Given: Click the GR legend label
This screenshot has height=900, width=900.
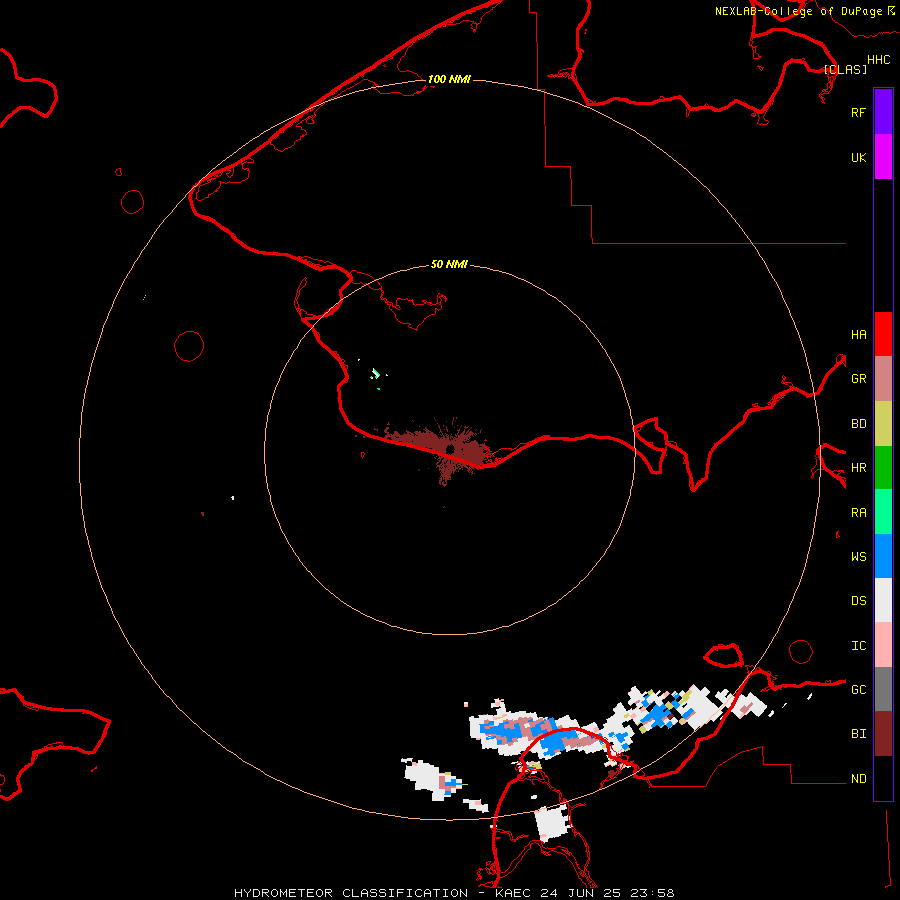Looking at the screenshot, I should click(x=858, y=378).
